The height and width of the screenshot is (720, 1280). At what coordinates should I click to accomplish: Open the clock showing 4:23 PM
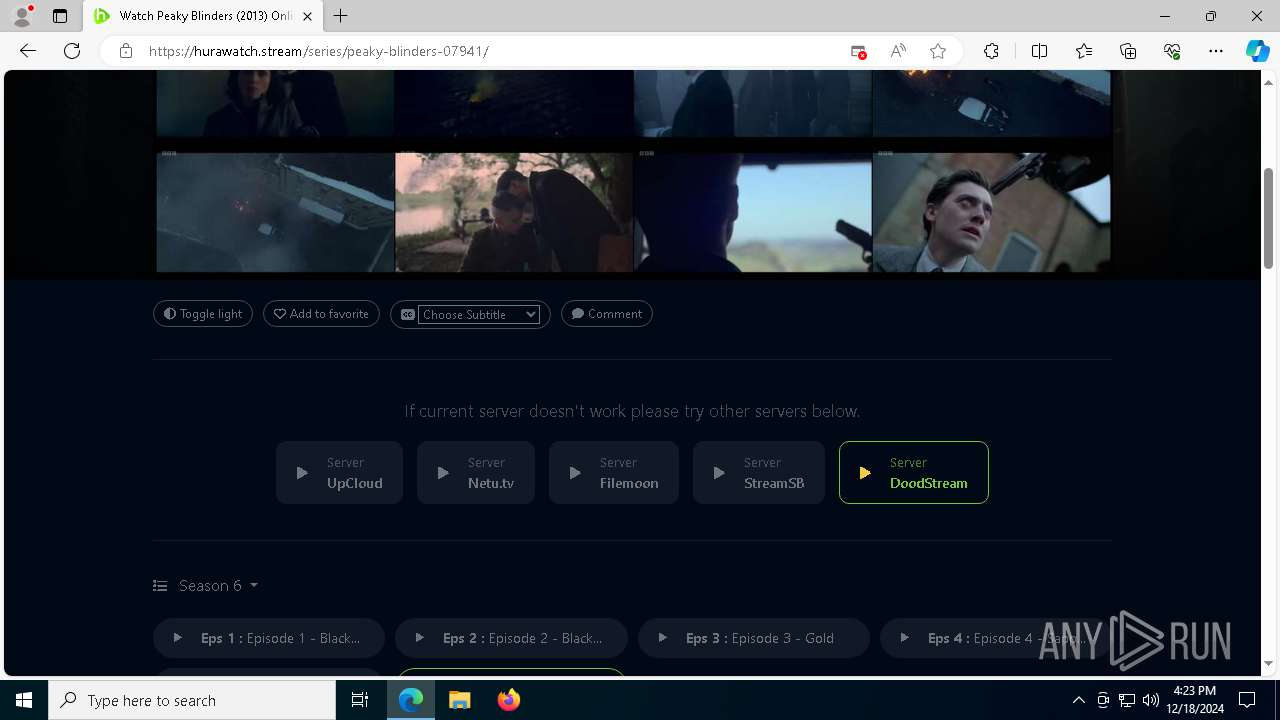point(1197,700)
